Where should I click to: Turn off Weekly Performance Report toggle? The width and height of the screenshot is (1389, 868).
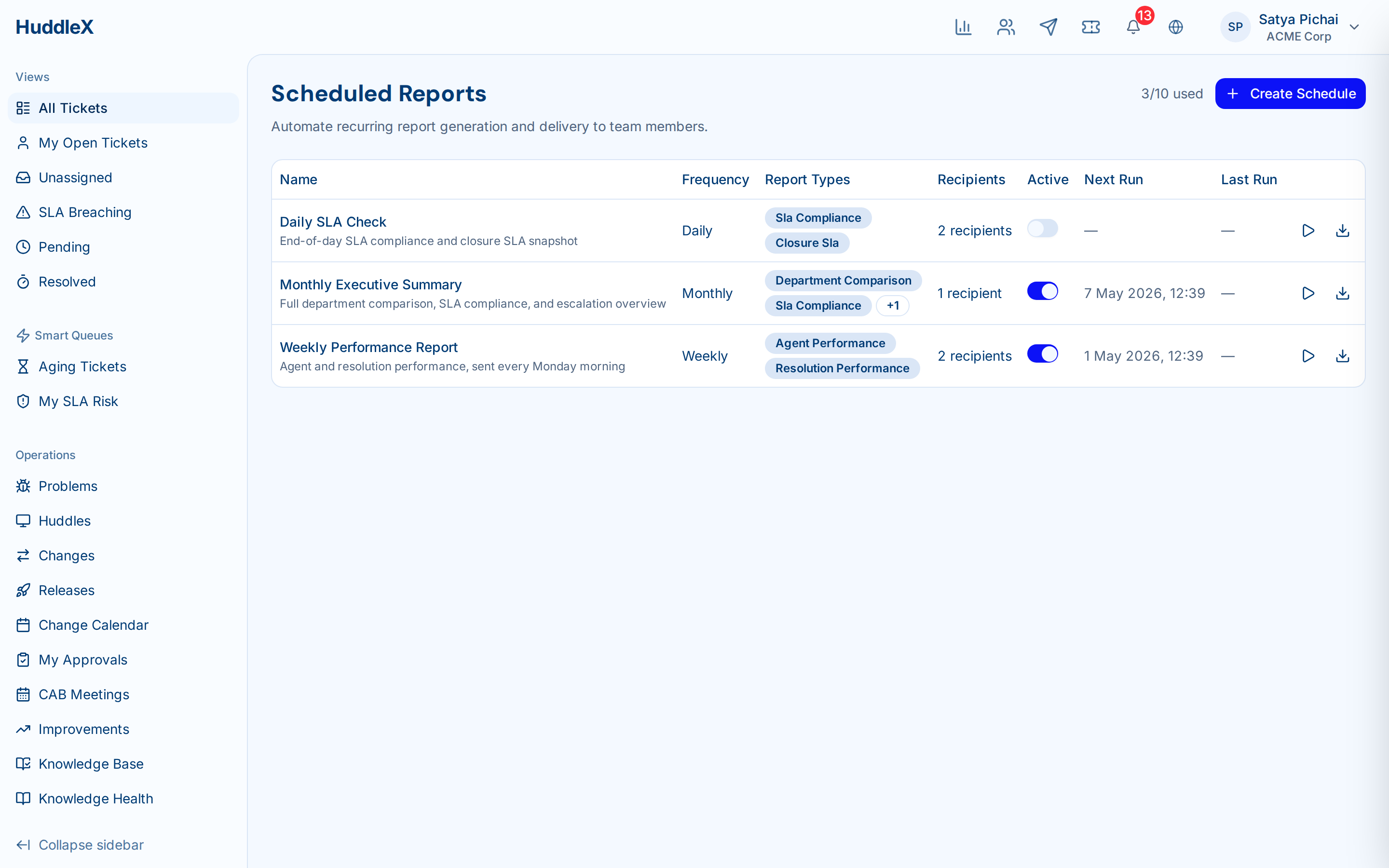[1042, 353]
